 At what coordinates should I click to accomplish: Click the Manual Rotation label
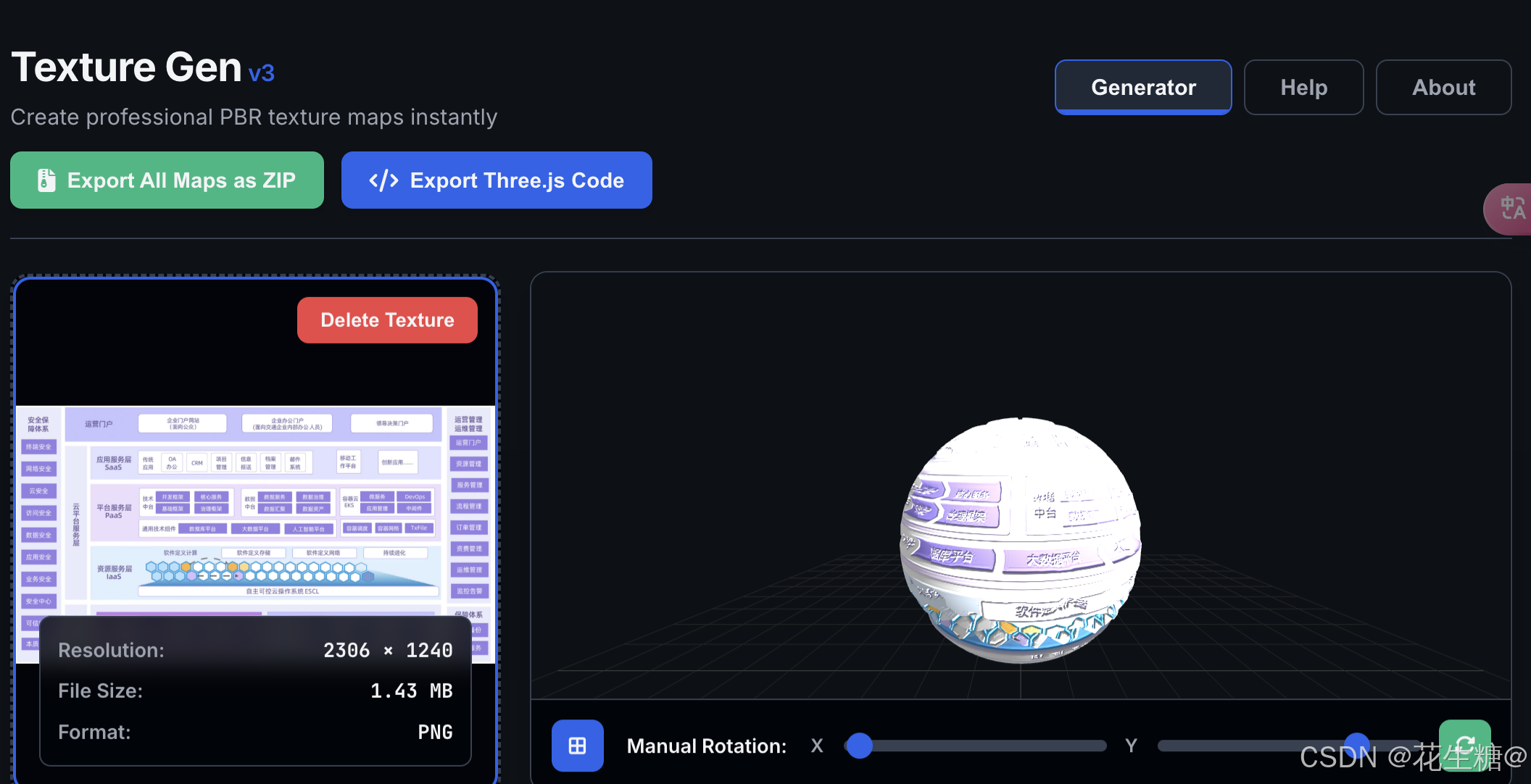point(706,746)
